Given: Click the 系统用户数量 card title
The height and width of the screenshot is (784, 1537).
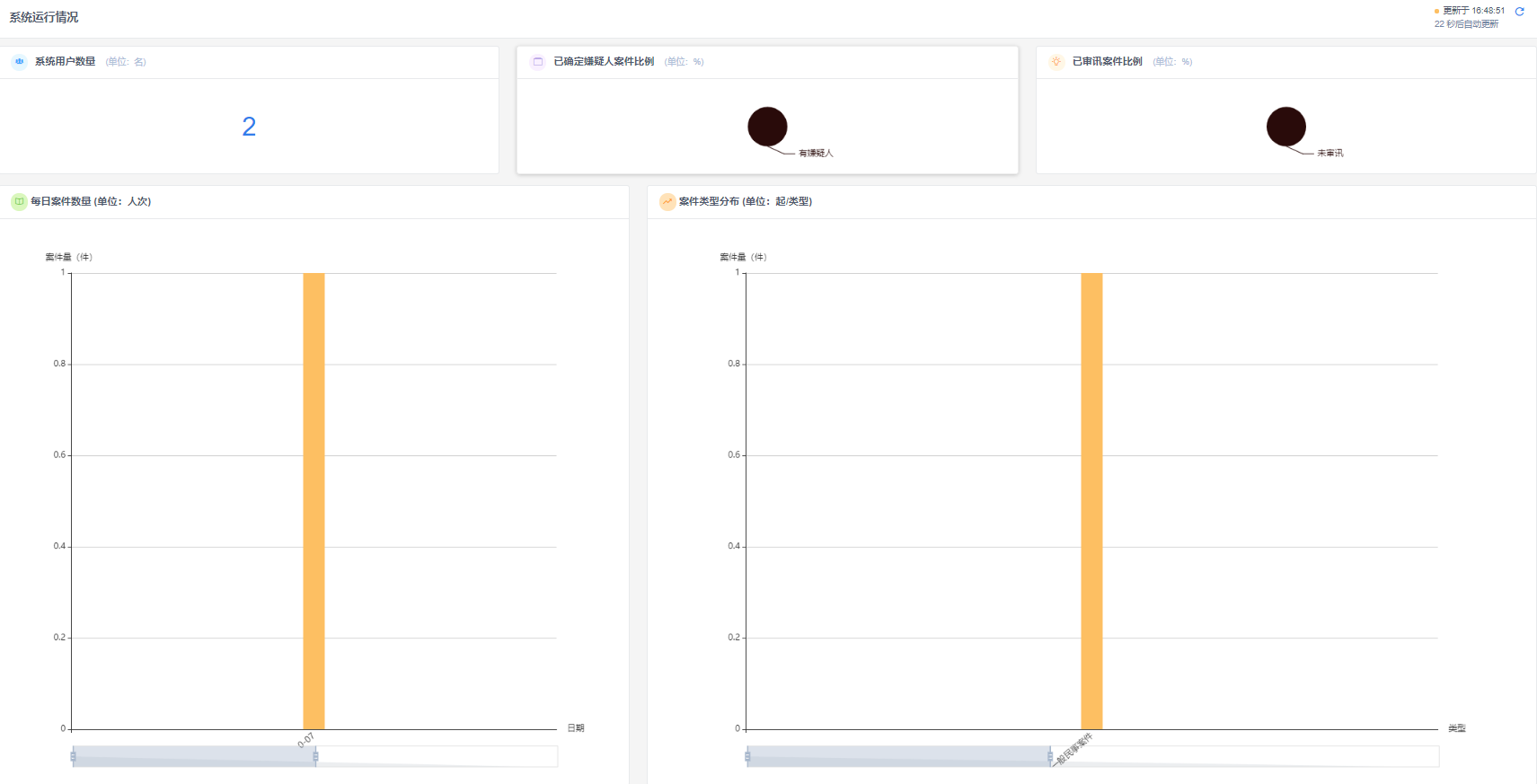Looking at the screenshot, I should coord(65,62).
